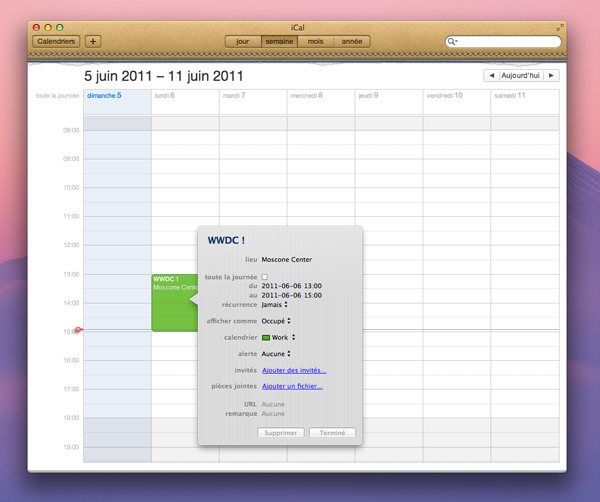
Task: Open alerte Aucune dropdown
Action: [x=276, y=354]
